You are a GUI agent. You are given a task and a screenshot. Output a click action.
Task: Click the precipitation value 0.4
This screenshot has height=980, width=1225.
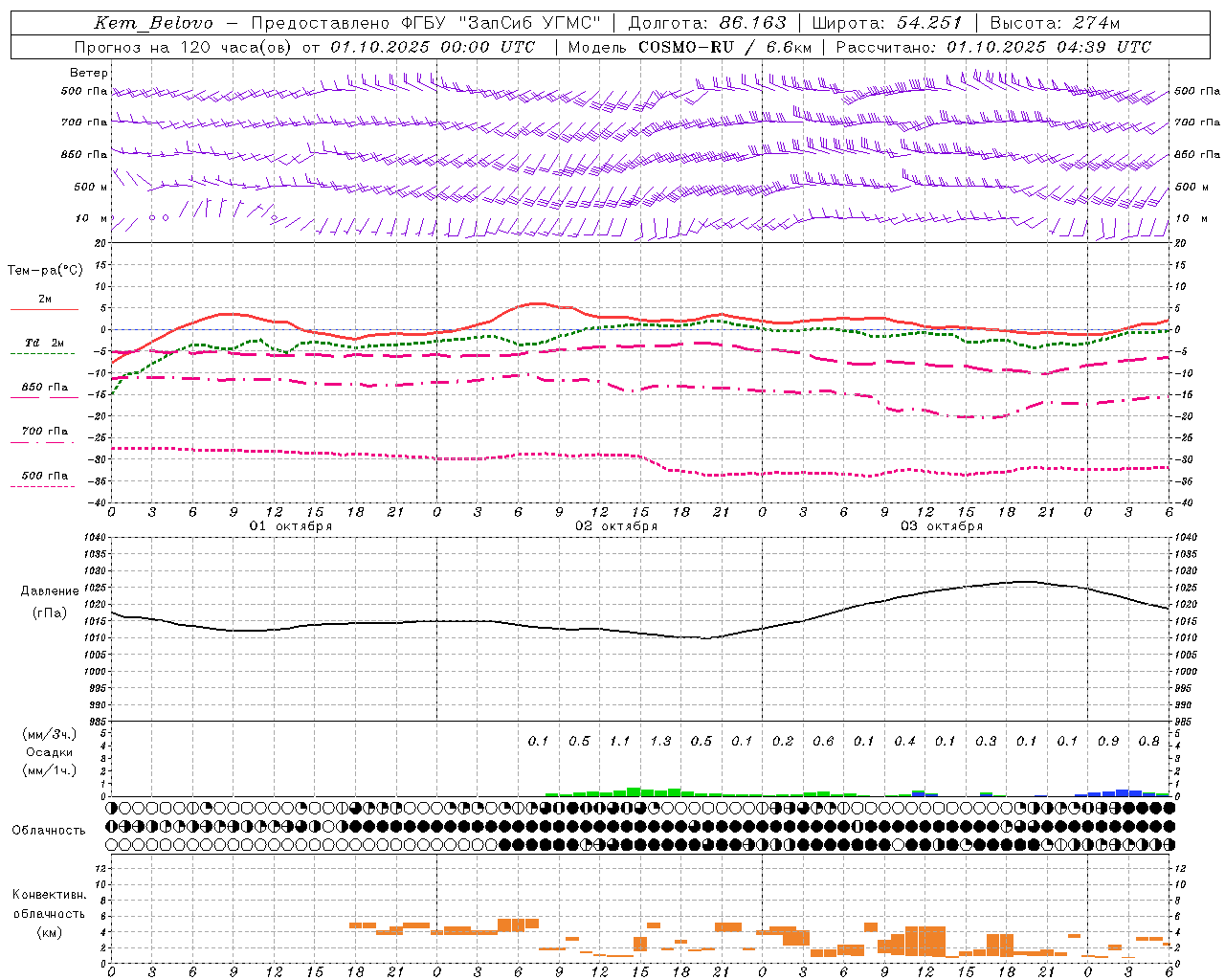pyautogui.click(x=904, y=742)
